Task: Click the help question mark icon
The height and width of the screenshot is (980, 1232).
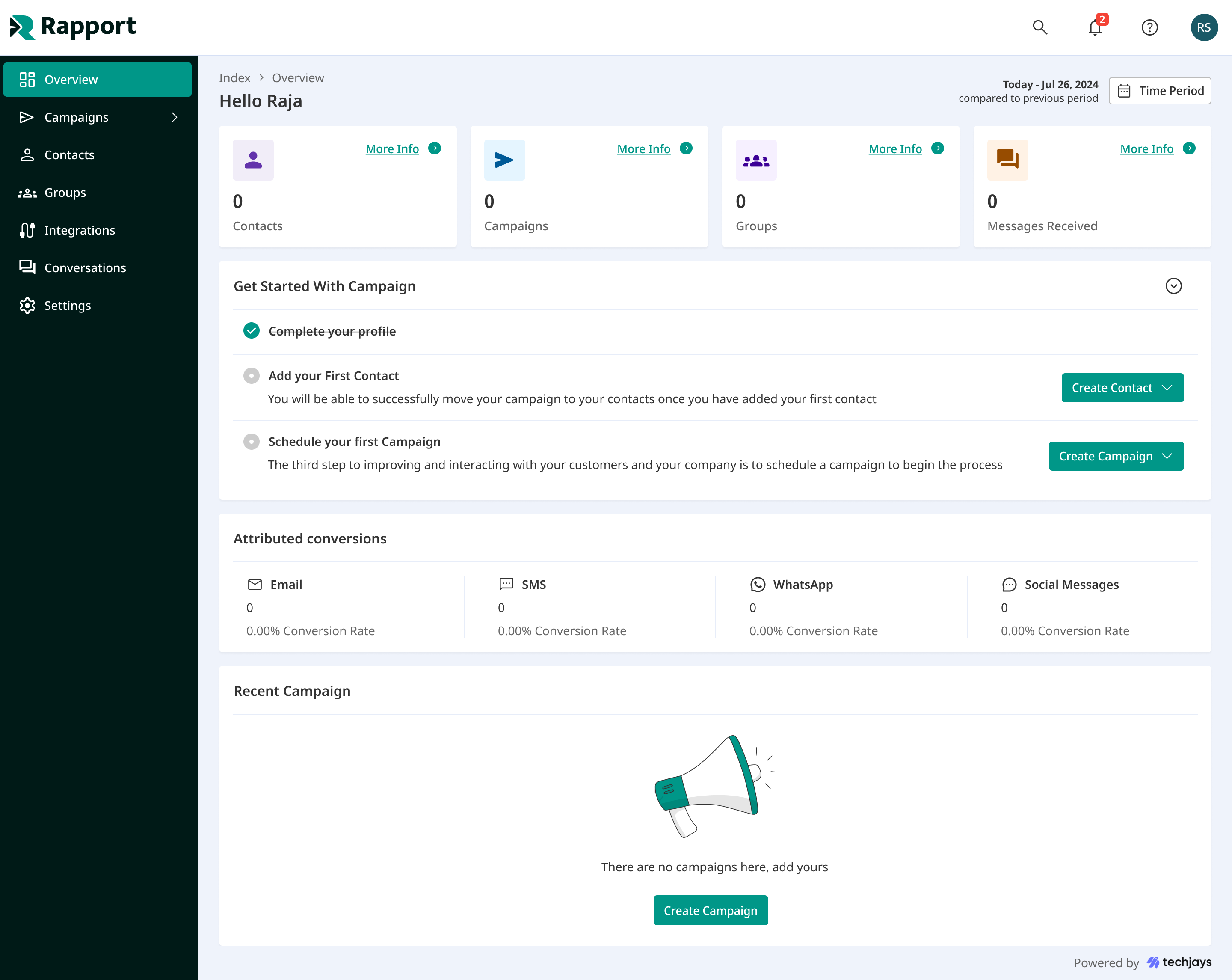Action: tap(1149, 27)
